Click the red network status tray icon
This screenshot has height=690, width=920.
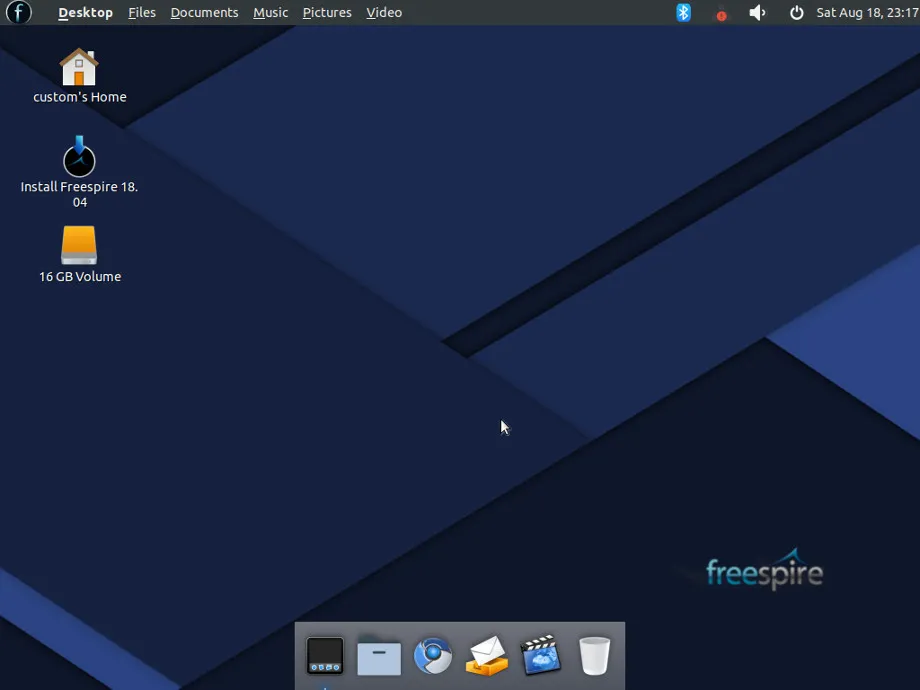tap(721, 14)
